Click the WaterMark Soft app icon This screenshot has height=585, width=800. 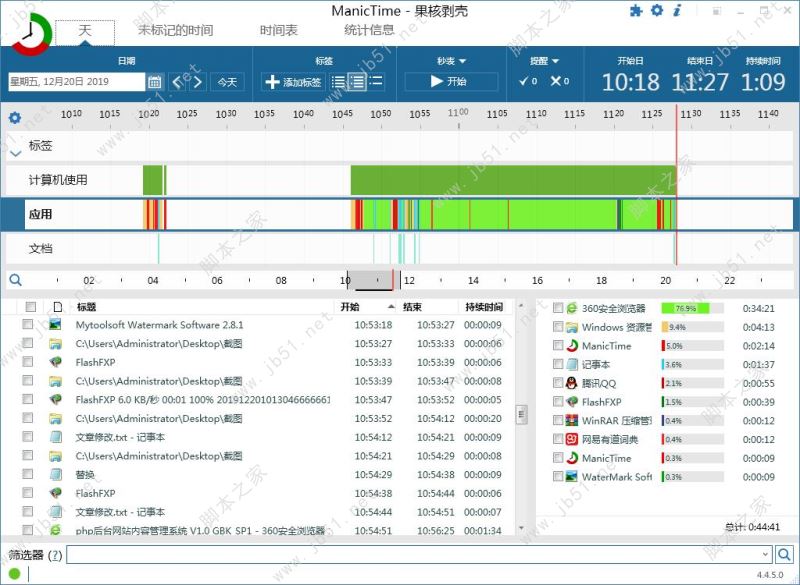[x=571, y=476]
